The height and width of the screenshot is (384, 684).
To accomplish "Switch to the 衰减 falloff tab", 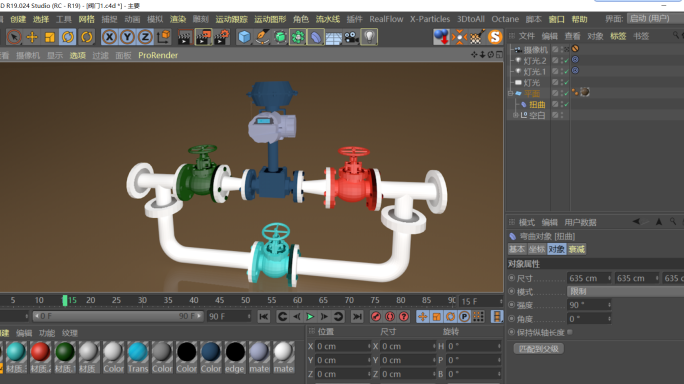I will 576,249.
